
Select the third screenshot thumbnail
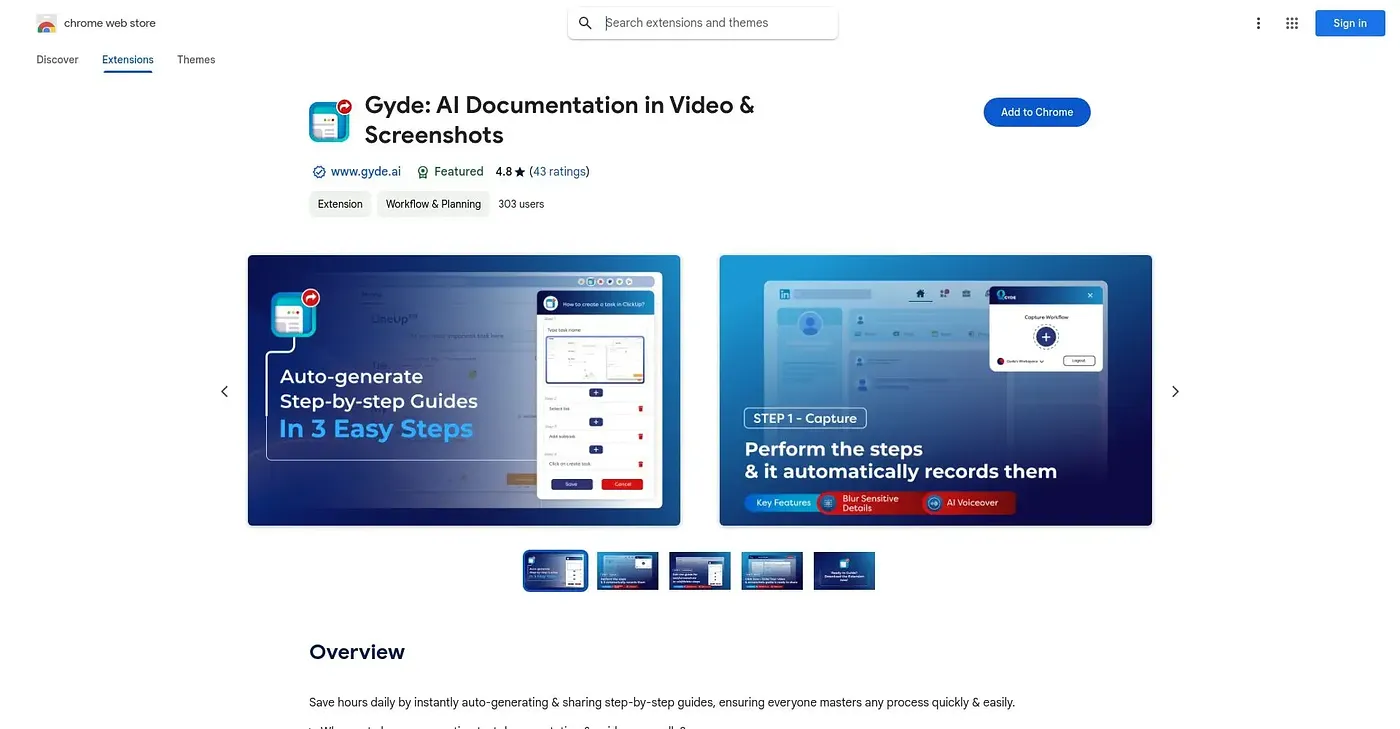[x=700, y=571]
